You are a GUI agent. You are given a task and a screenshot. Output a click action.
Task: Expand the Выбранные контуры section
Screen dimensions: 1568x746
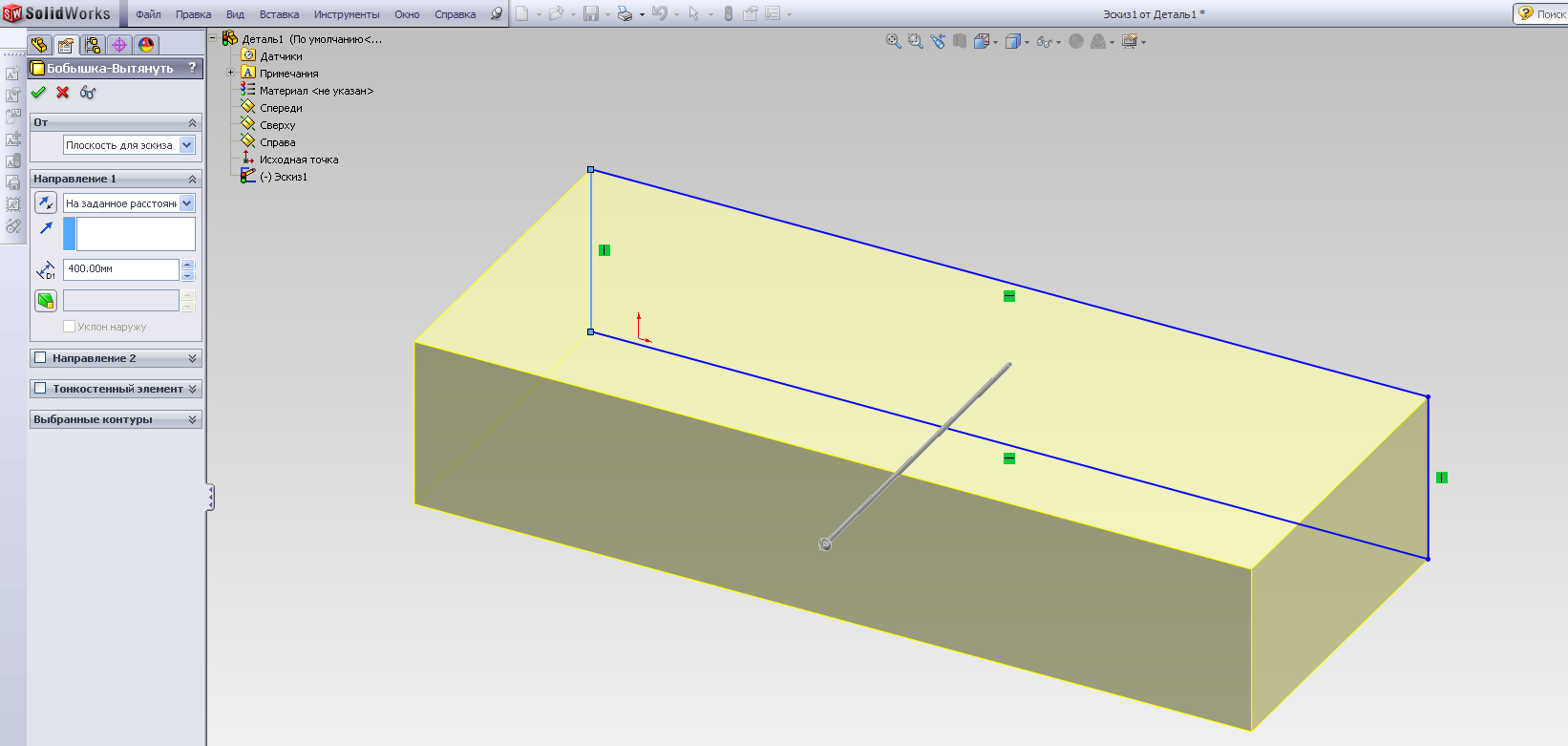(x=192, y=419)
